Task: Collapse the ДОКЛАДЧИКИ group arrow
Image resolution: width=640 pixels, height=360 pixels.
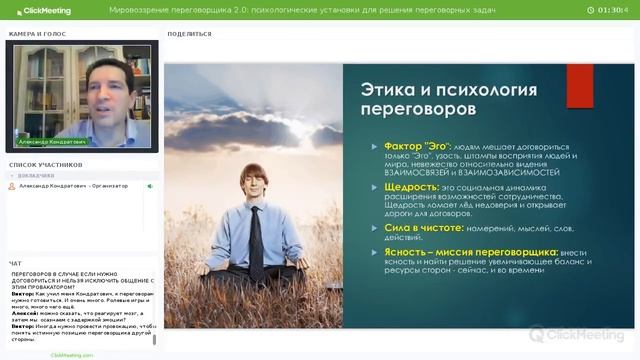Action: point(12,176)
